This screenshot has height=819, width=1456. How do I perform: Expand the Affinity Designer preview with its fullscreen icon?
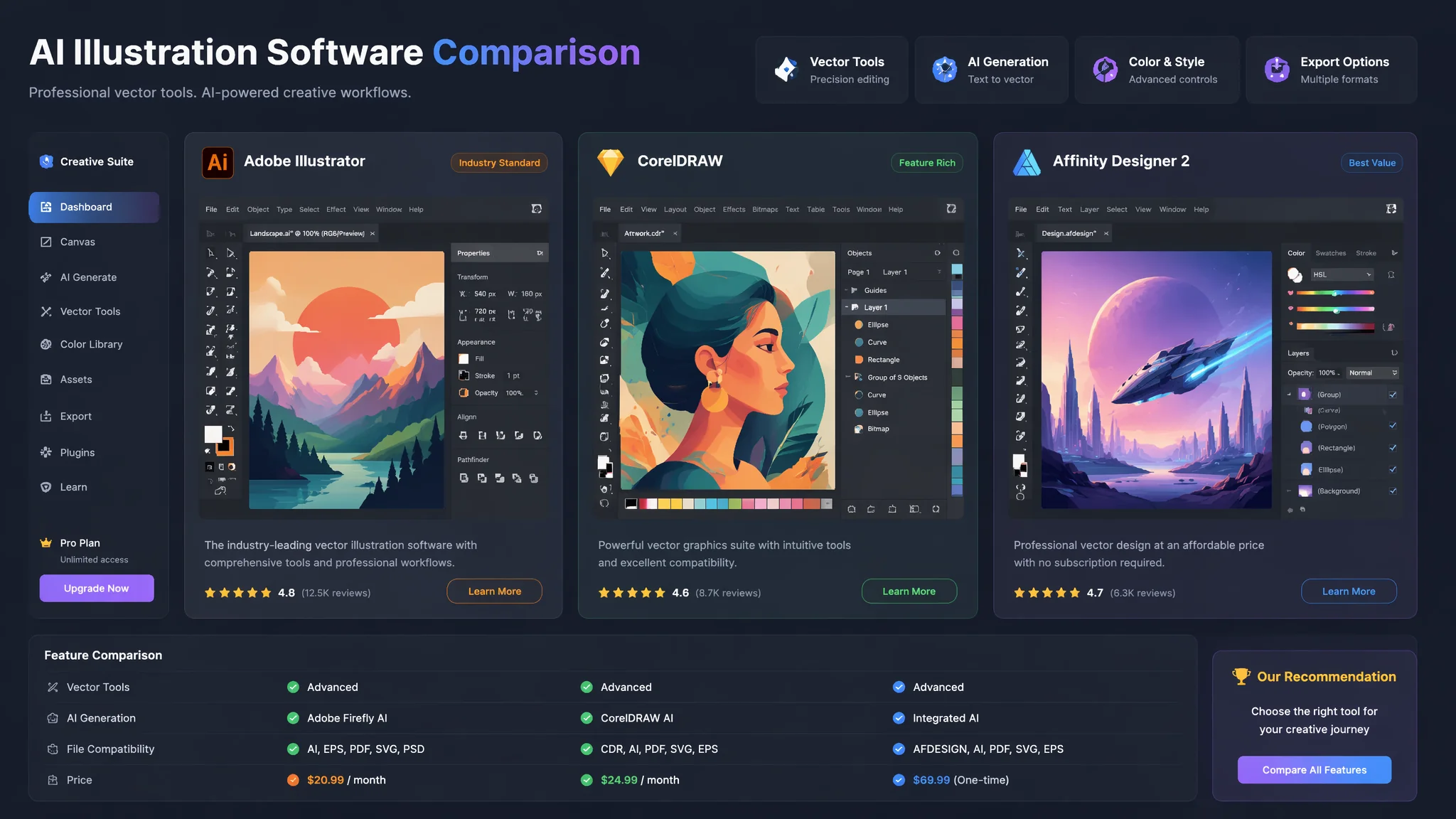(1391, 209)
